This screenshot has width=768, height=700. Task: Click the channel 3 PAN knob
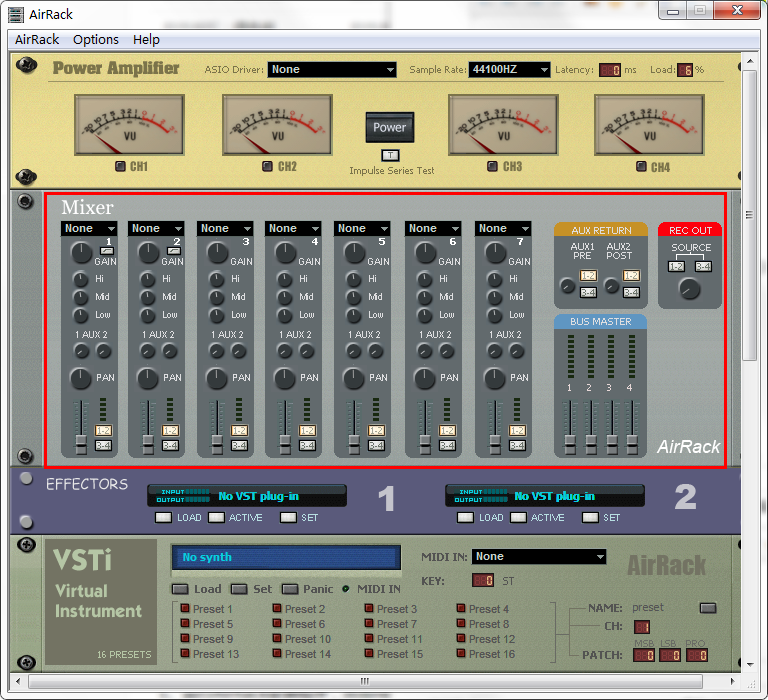tap(217, 378)
